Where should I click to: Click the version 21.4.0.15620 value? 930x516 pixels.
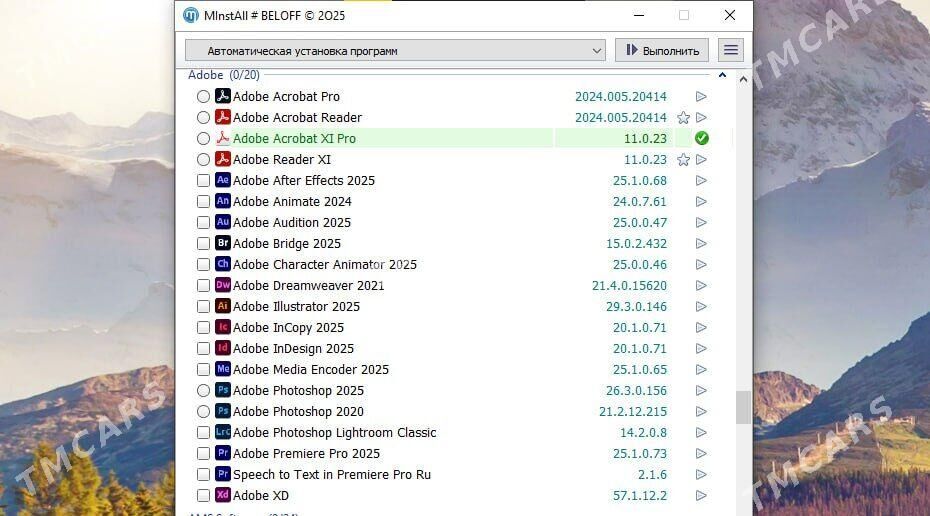629,286
